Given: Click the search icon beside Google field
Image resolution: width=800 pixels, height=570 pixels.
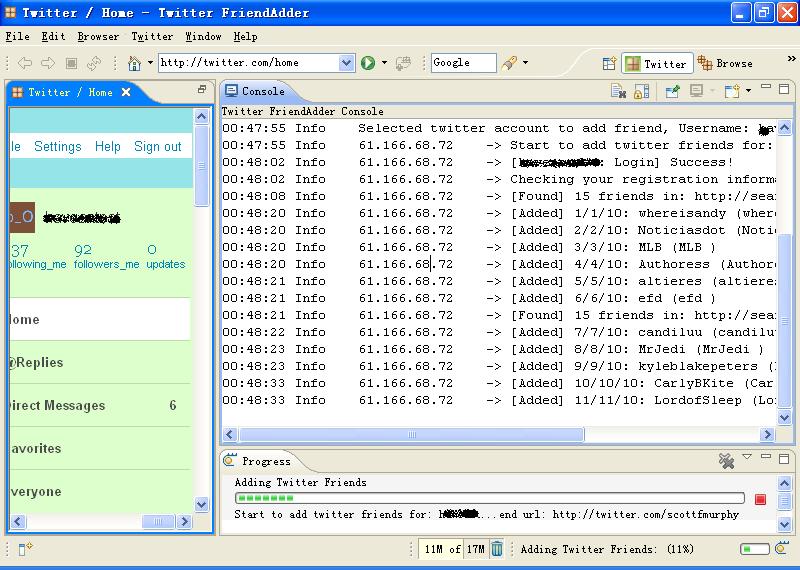Looking at the screenshot, I should [509, 63].
